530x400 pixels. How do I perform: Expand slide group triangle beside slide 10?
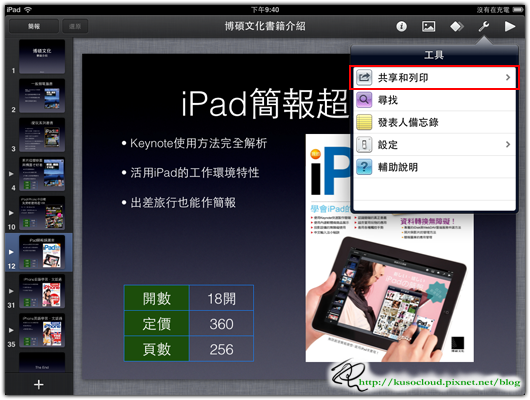point(11,213)
